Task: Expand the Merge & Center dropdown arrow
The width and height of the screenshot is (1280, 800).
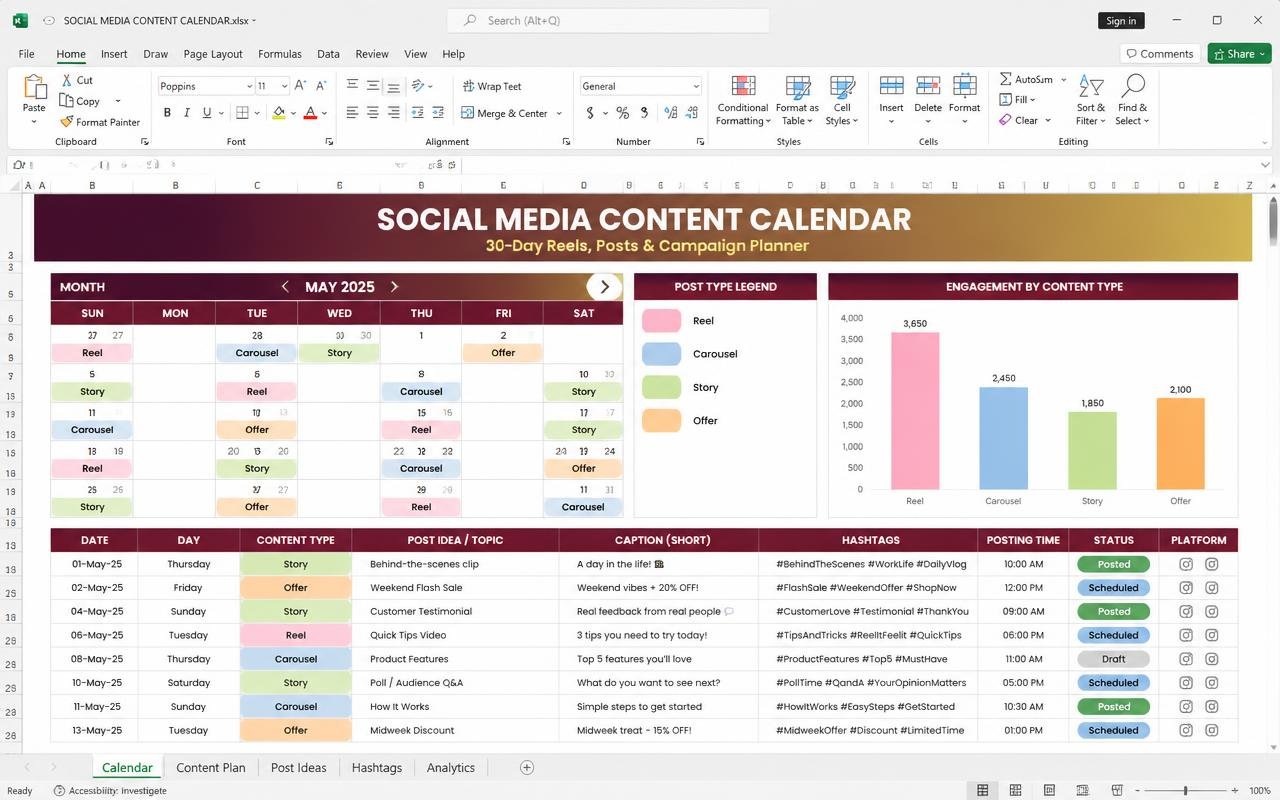Action: 559,113
